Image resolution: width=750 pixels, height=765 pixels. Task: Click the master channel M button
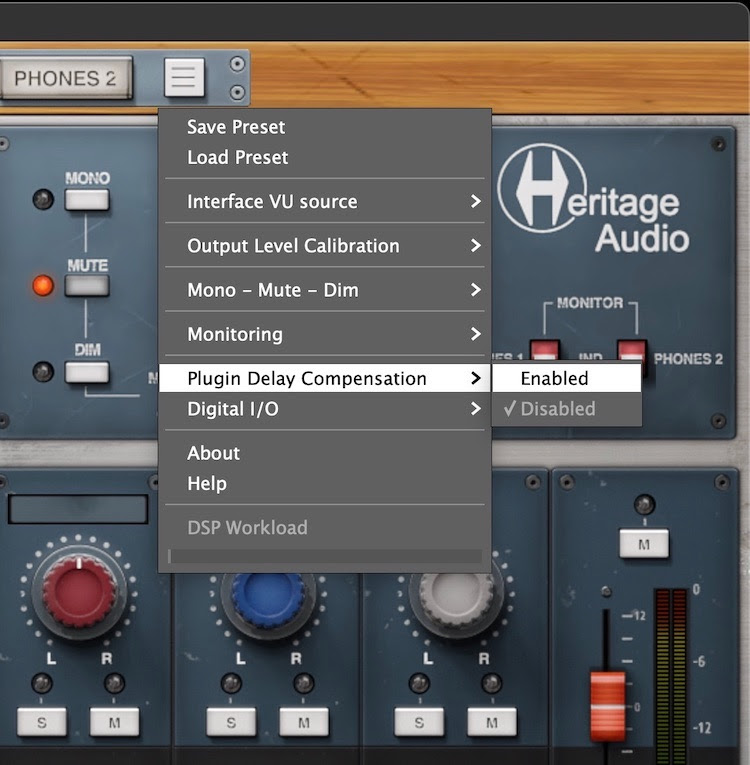pyautogui.click(x=645, y=544)
